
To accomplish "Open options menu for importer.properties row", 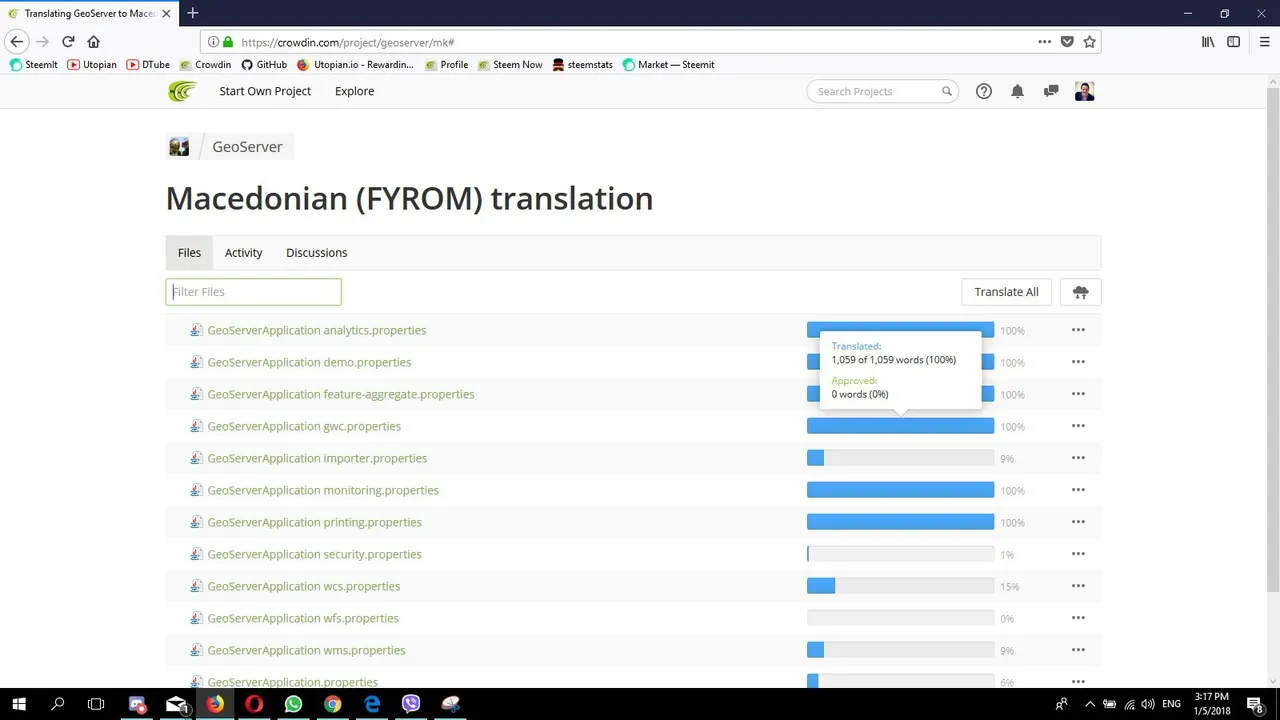I will pos(1078,458).
